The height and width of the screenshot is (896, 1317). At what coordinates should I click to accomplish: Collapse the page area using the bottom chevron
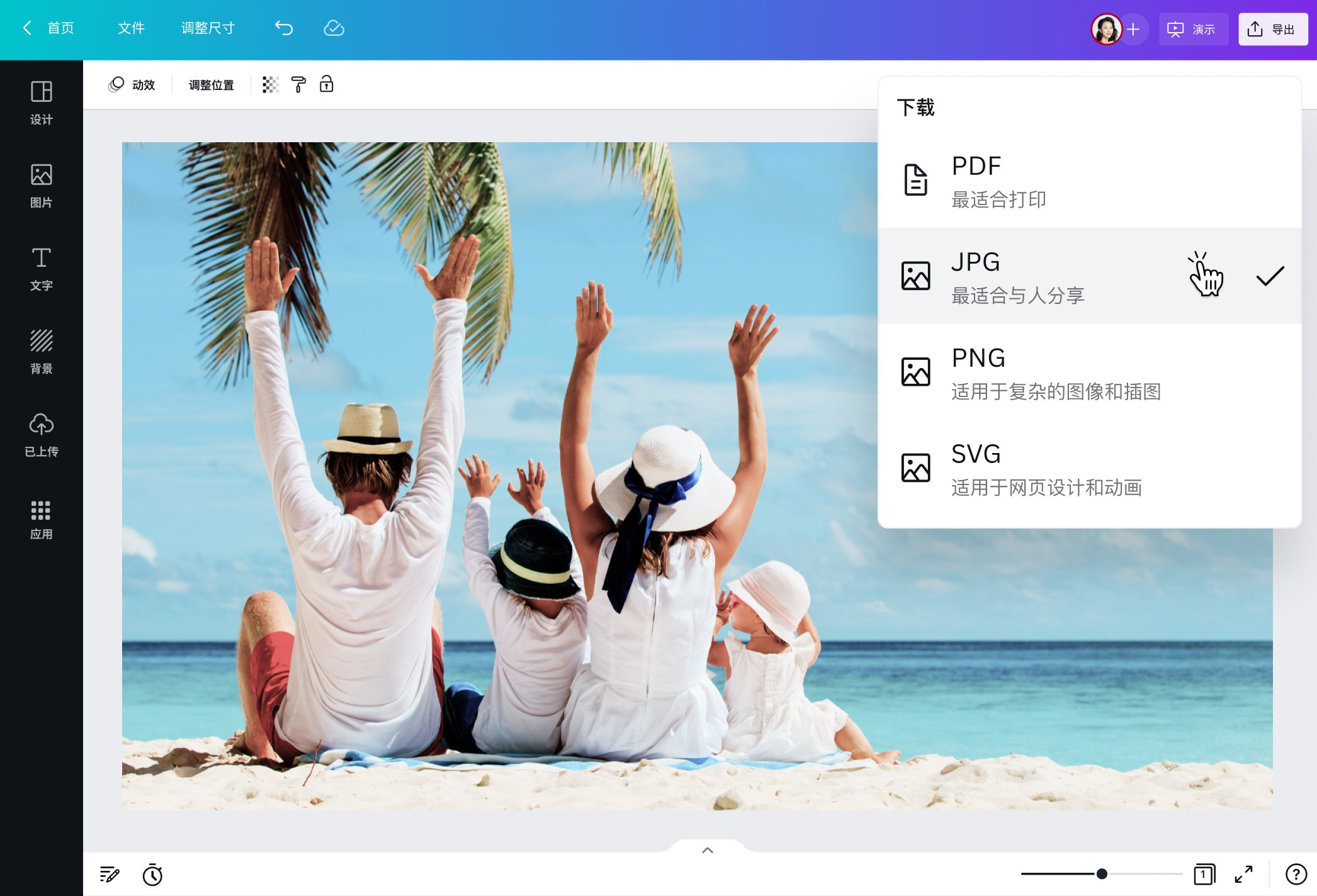tap(707, 849)
